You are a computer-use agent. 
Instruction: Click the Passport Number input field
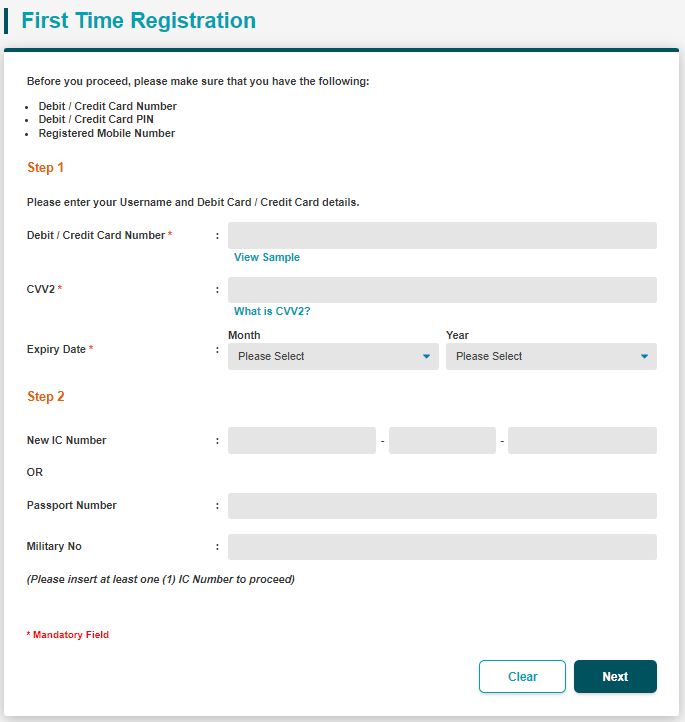(442, 506)
